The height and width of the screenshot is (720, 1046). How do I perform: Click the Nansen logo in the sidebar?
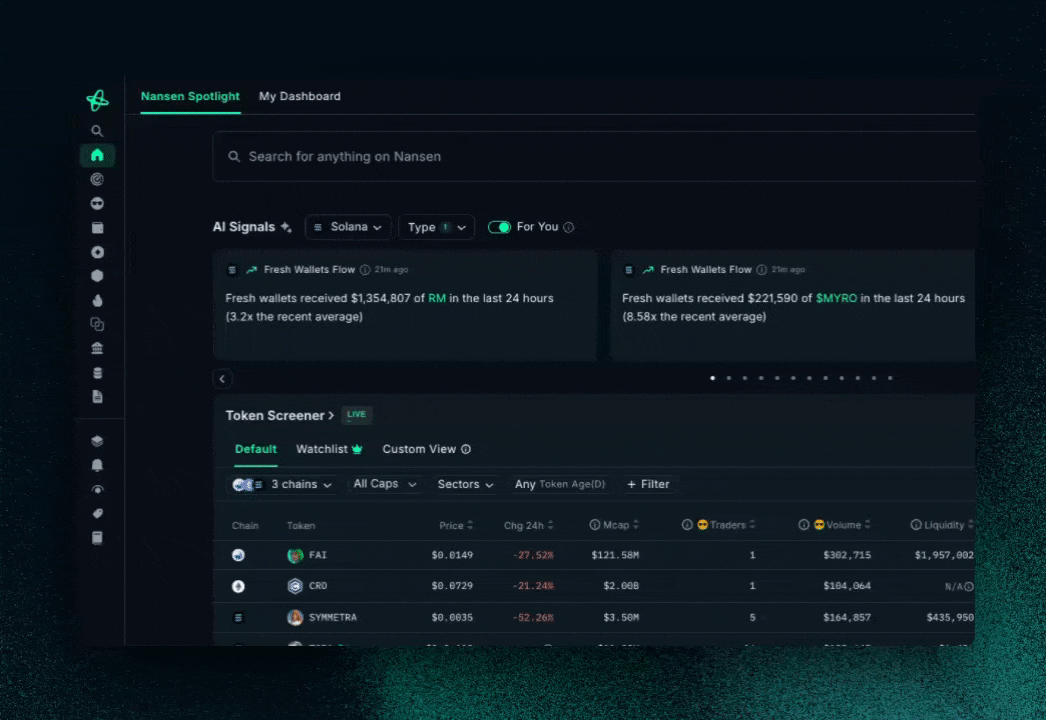(x=97, y=100)
